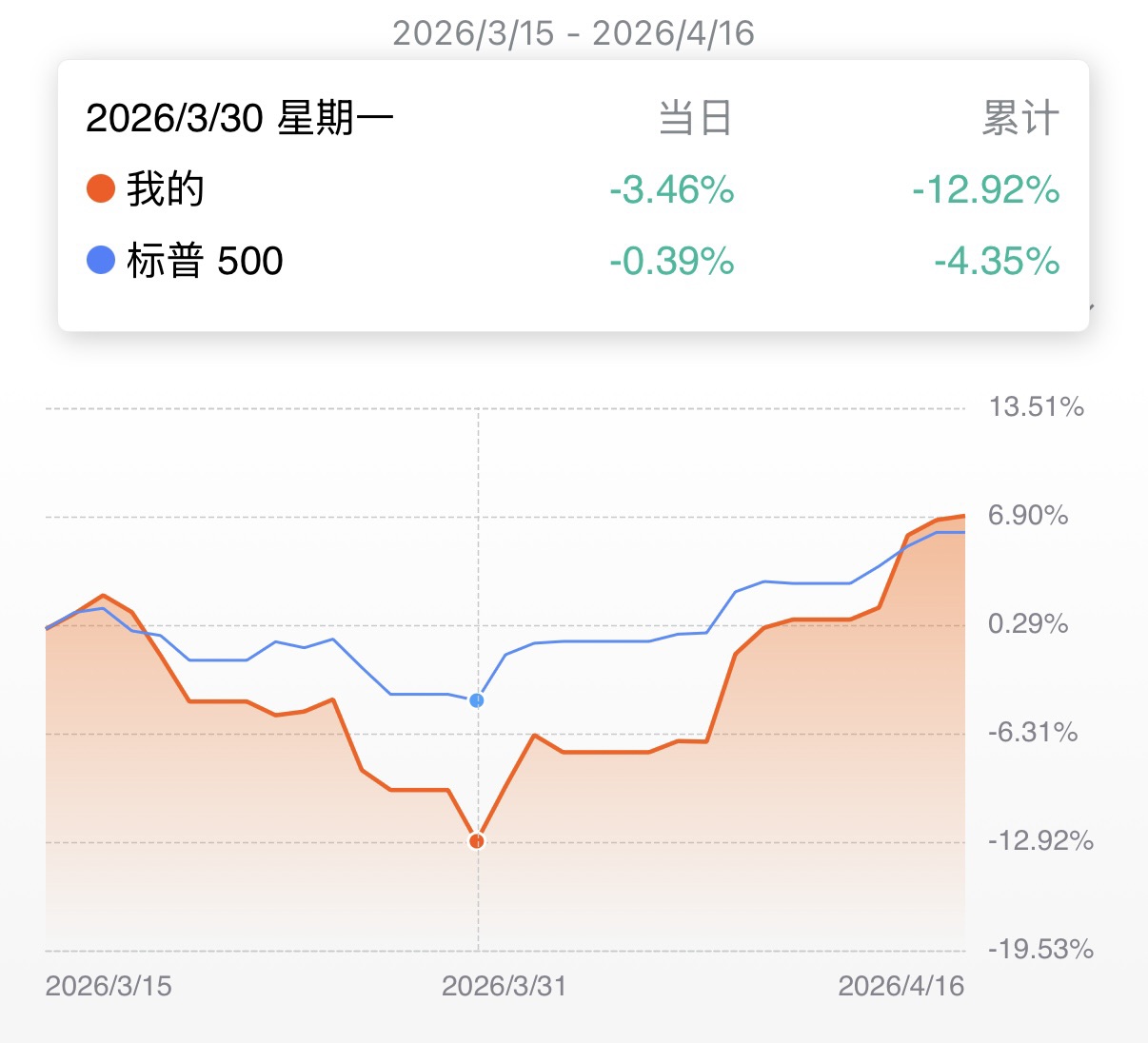Click the 13.51% y-axis label
The width and height of the screenshot is (1148, 1043).
[x=1036, y=407]
